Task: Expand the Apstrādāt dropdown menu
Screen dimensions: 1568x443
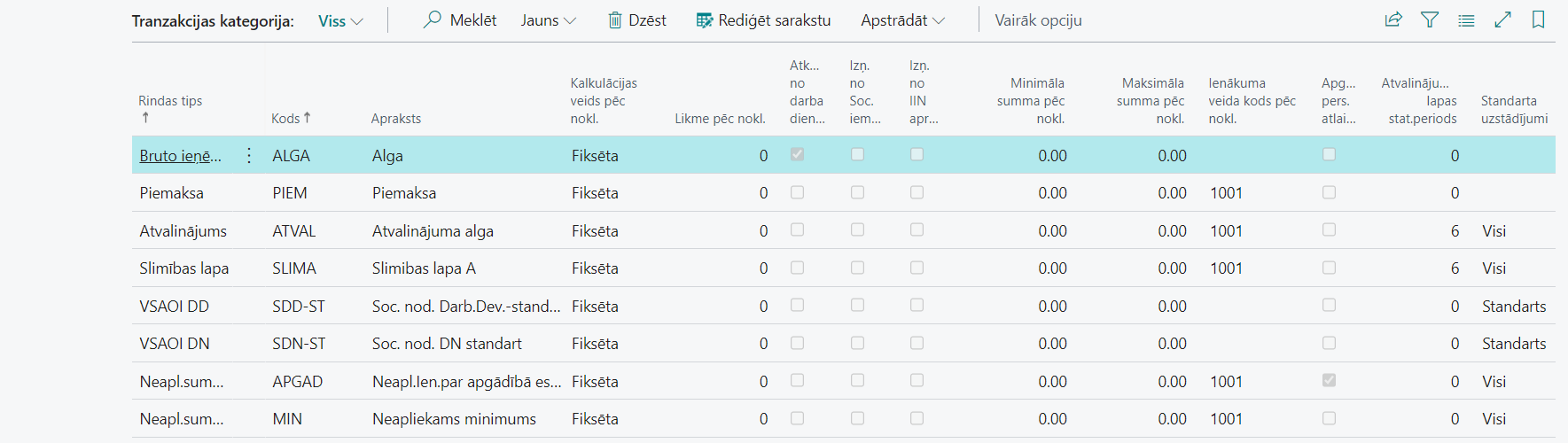Action: 902,20
